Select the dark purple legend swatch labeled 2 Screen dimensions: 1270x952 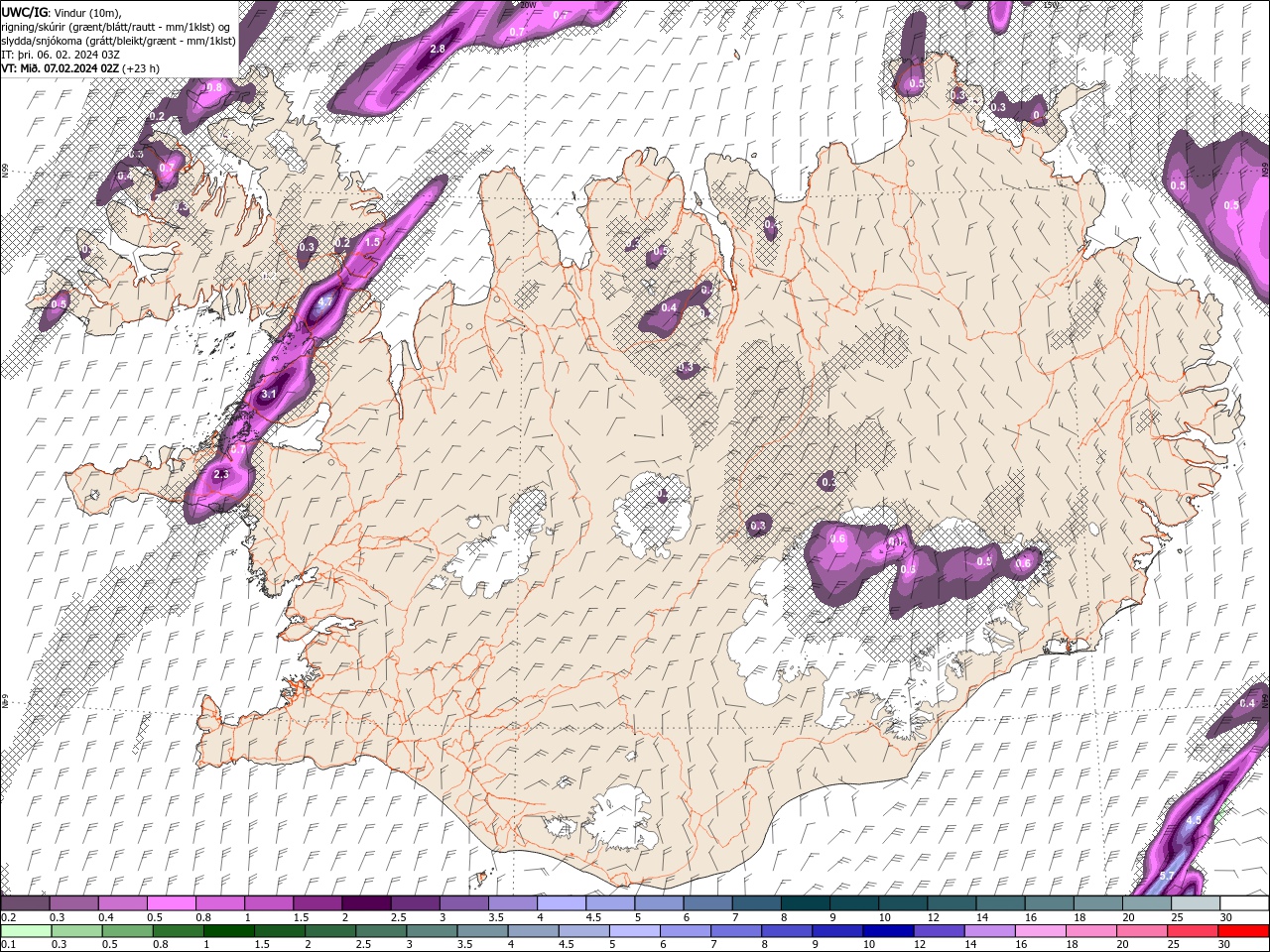pyautogui.click(x=366, y=903)
